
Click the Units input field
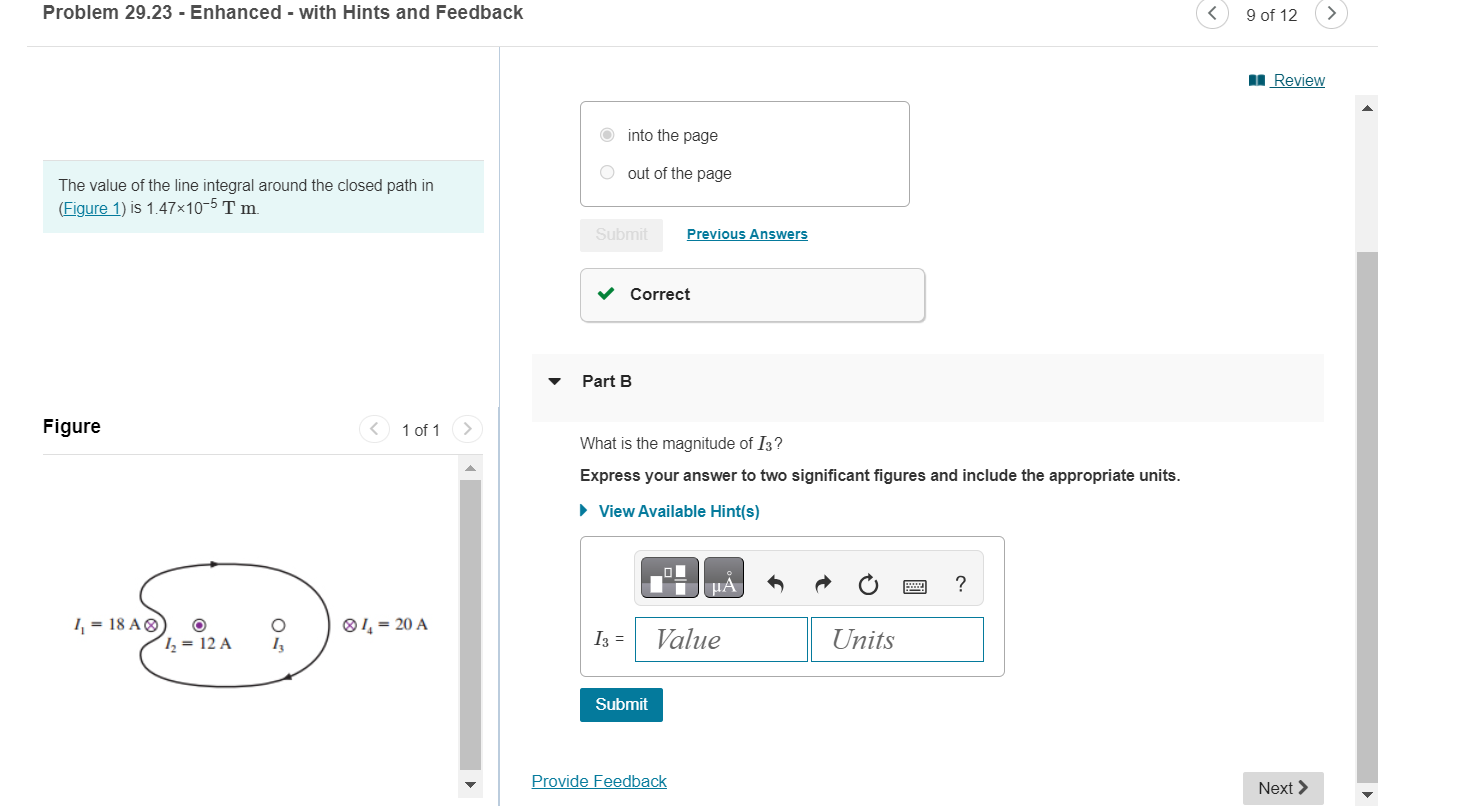click(x=896, y=639)
